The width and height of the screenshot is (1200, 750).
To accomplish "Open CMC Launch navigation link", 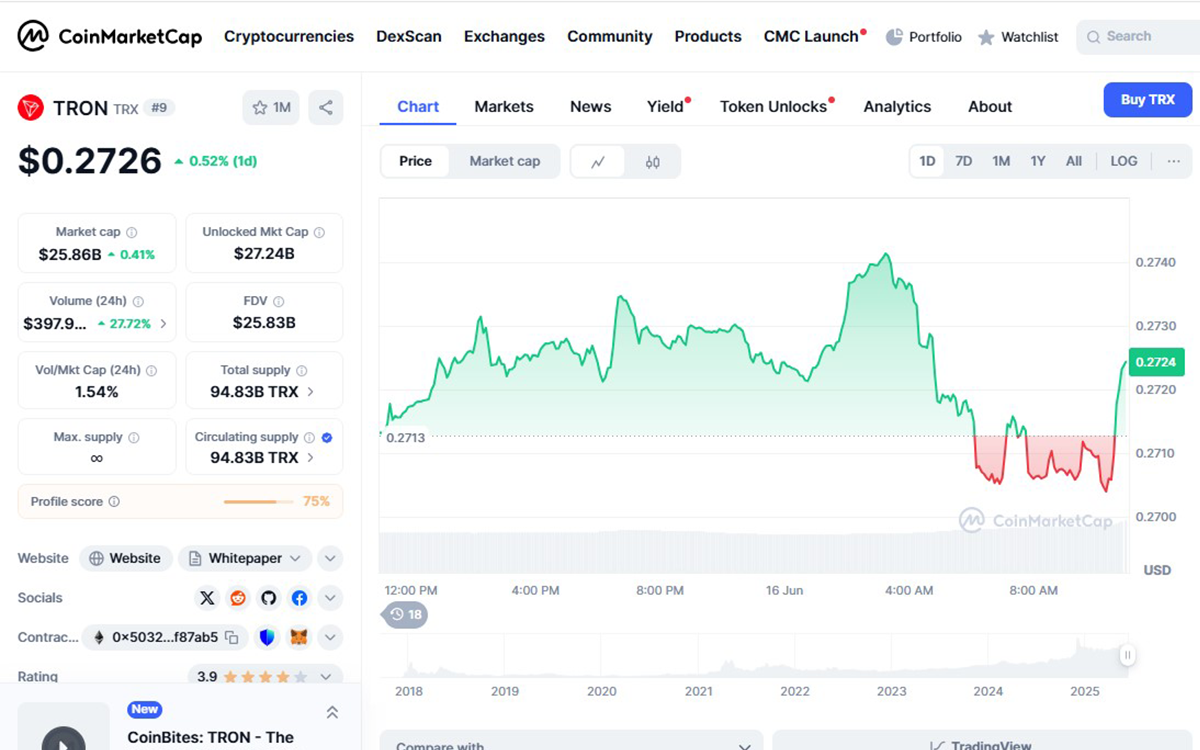I will pos(812,37).
